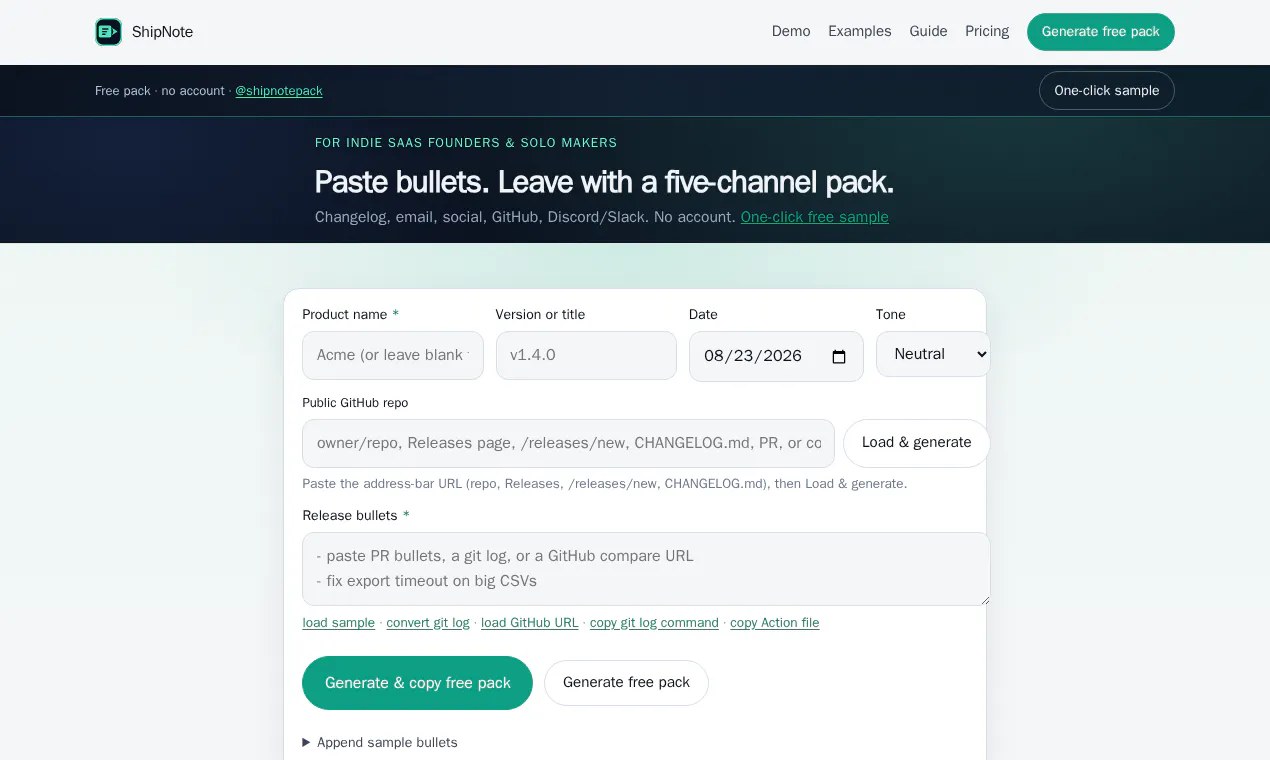Click the copy git log command link

(x=654, y=623)
